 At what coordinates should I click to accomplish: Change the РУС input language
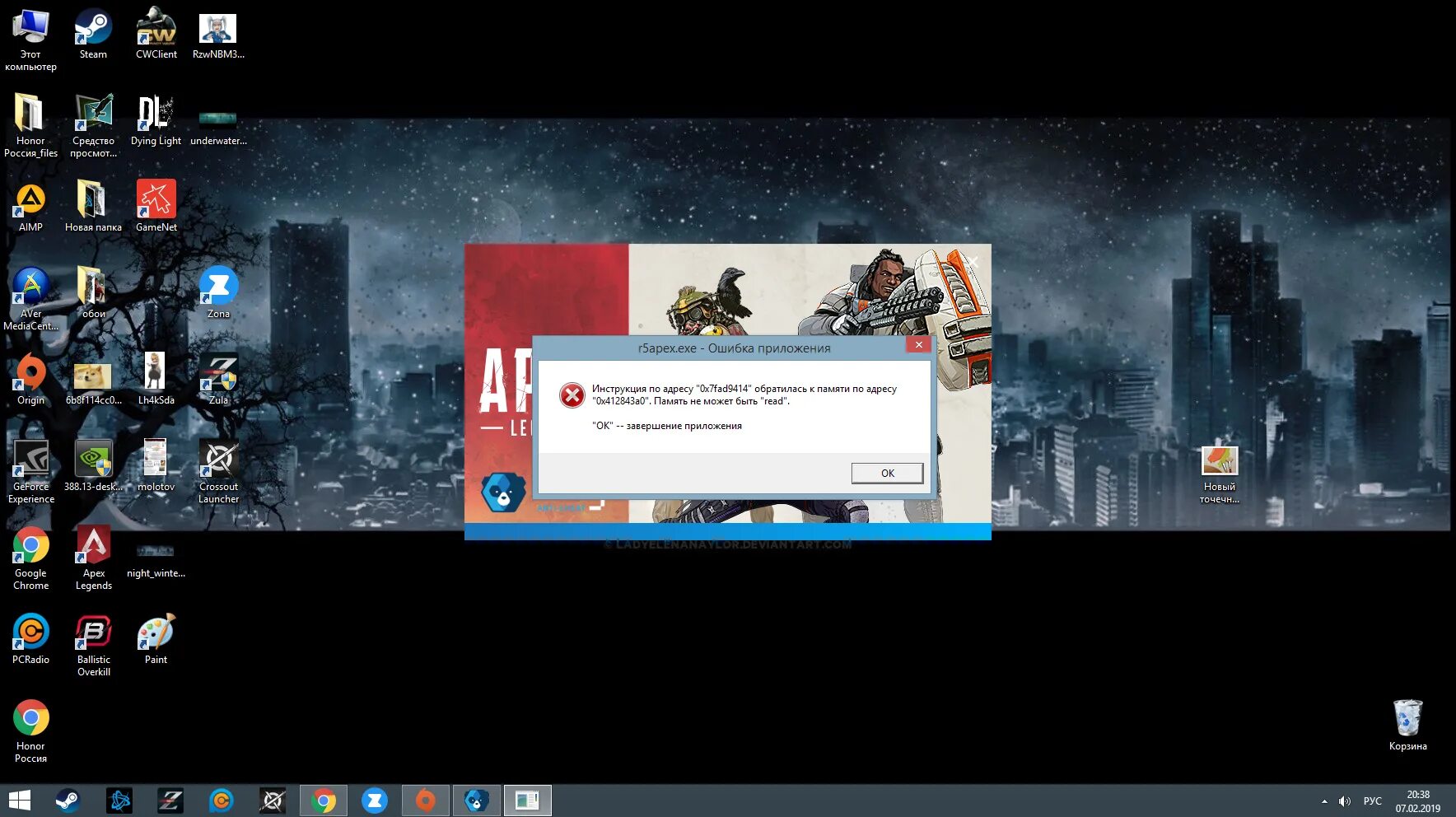[x=1373, y=801]
